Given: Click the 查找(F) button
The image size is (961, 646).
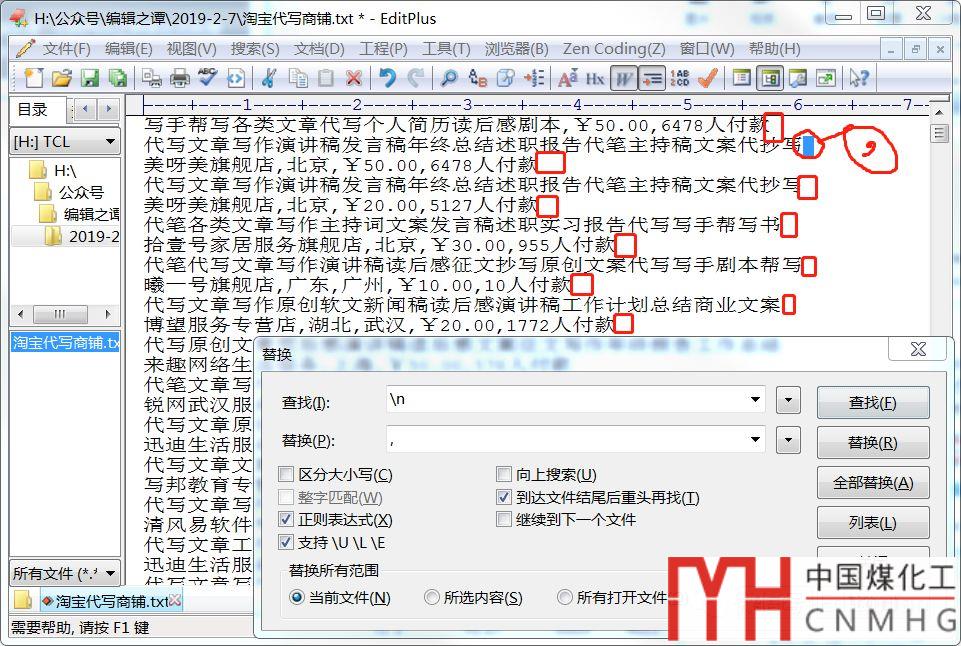Looking at the screenshot, I should pos(873,403).
